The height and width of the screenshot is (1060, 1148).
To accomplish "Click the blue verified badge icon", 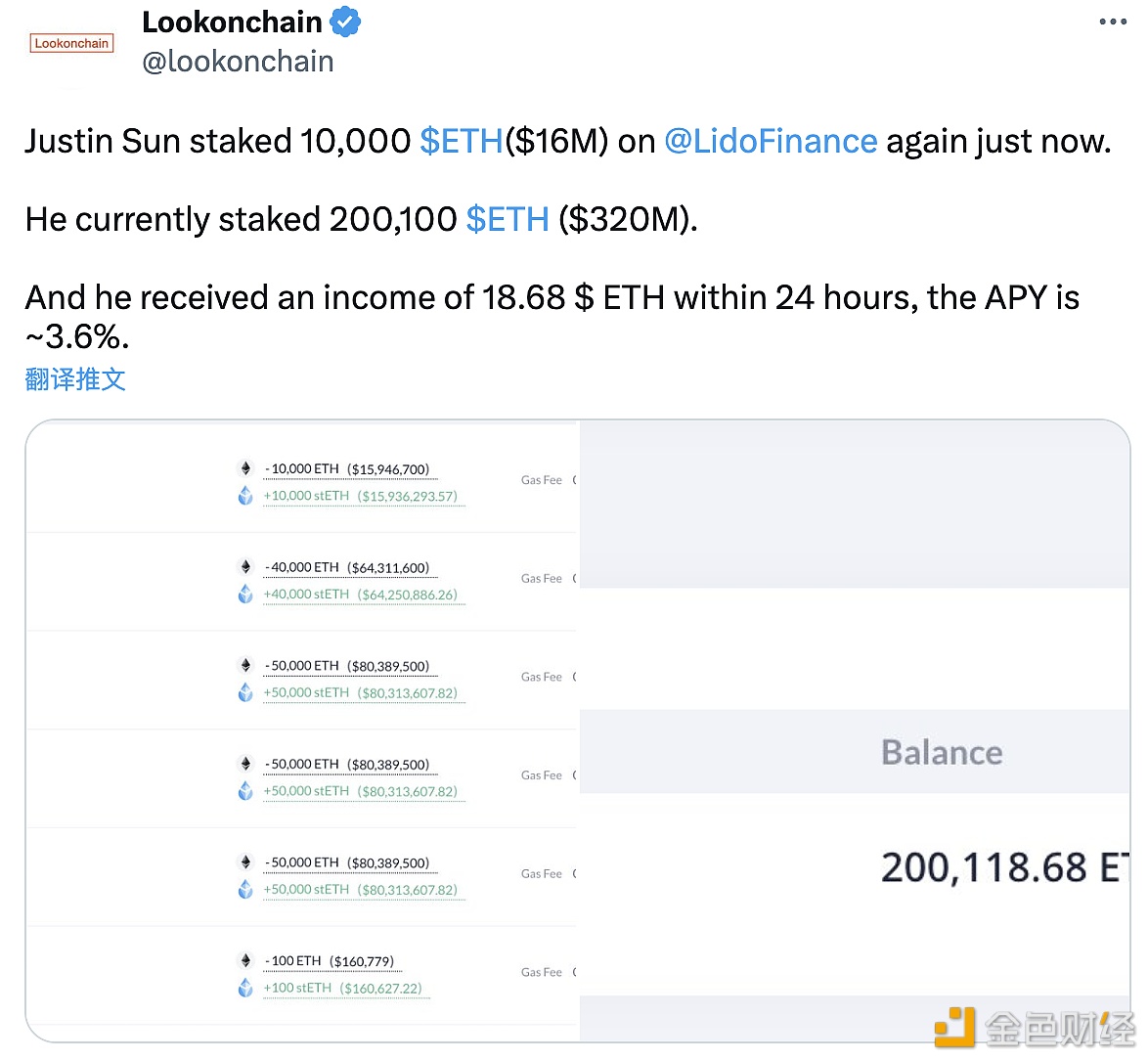I will [x=345, y=22].
